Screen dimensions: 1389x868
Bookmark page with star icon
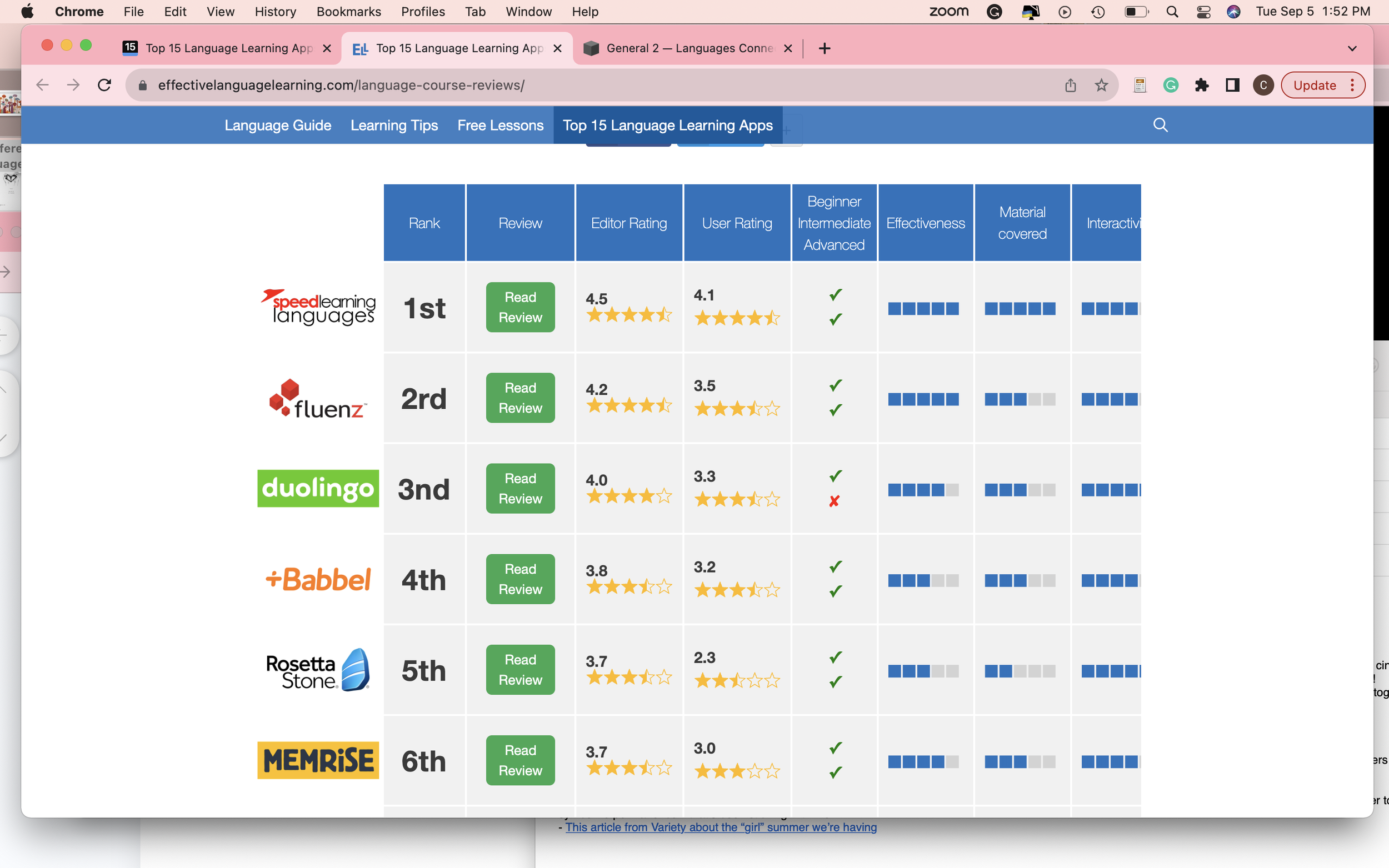point(1101,86)
